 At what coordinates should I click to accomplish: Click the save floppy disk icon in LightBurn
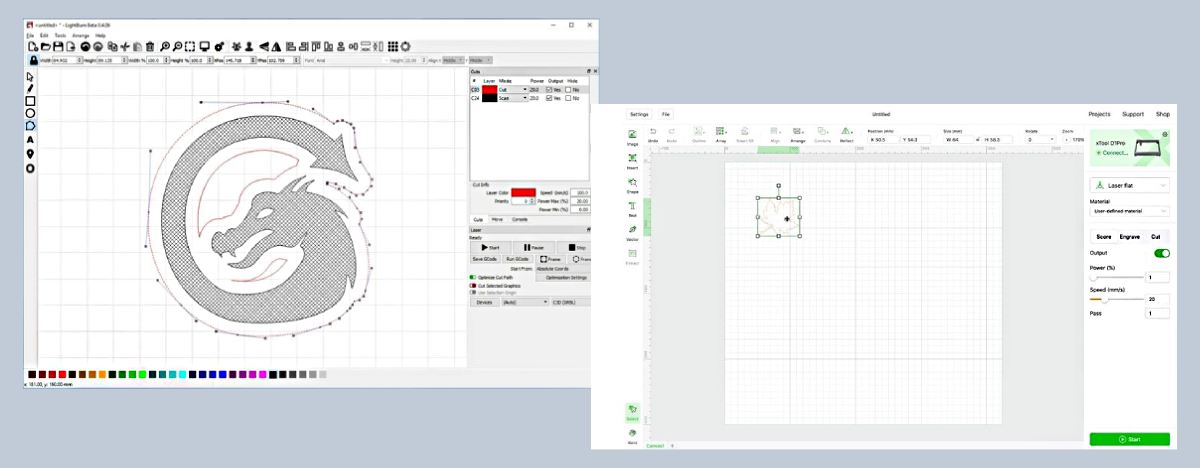pyautogui.click(x=59, y=46)
